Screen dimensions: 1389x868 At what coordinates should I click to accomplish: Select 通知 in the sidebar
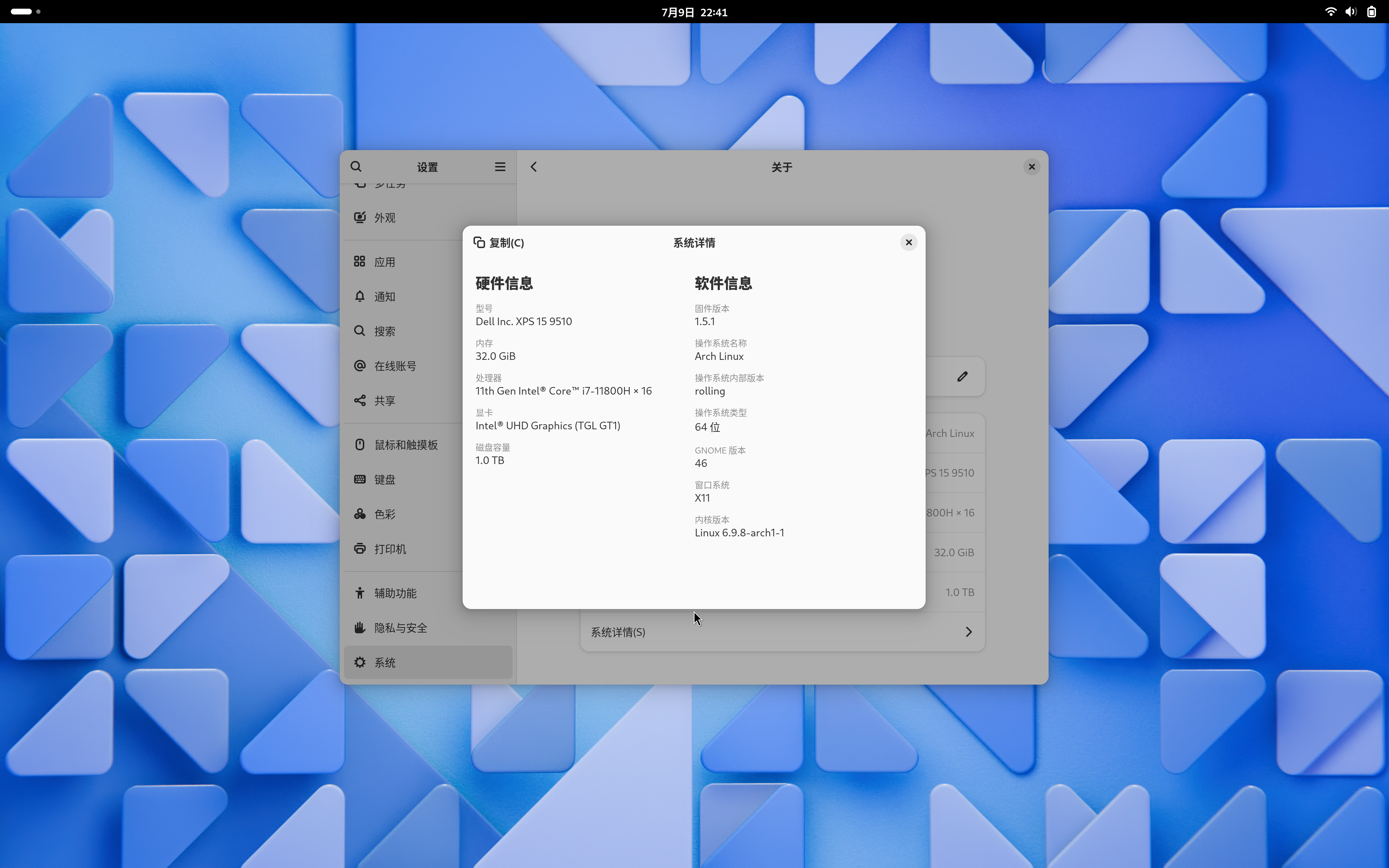[x=428, y=297]
